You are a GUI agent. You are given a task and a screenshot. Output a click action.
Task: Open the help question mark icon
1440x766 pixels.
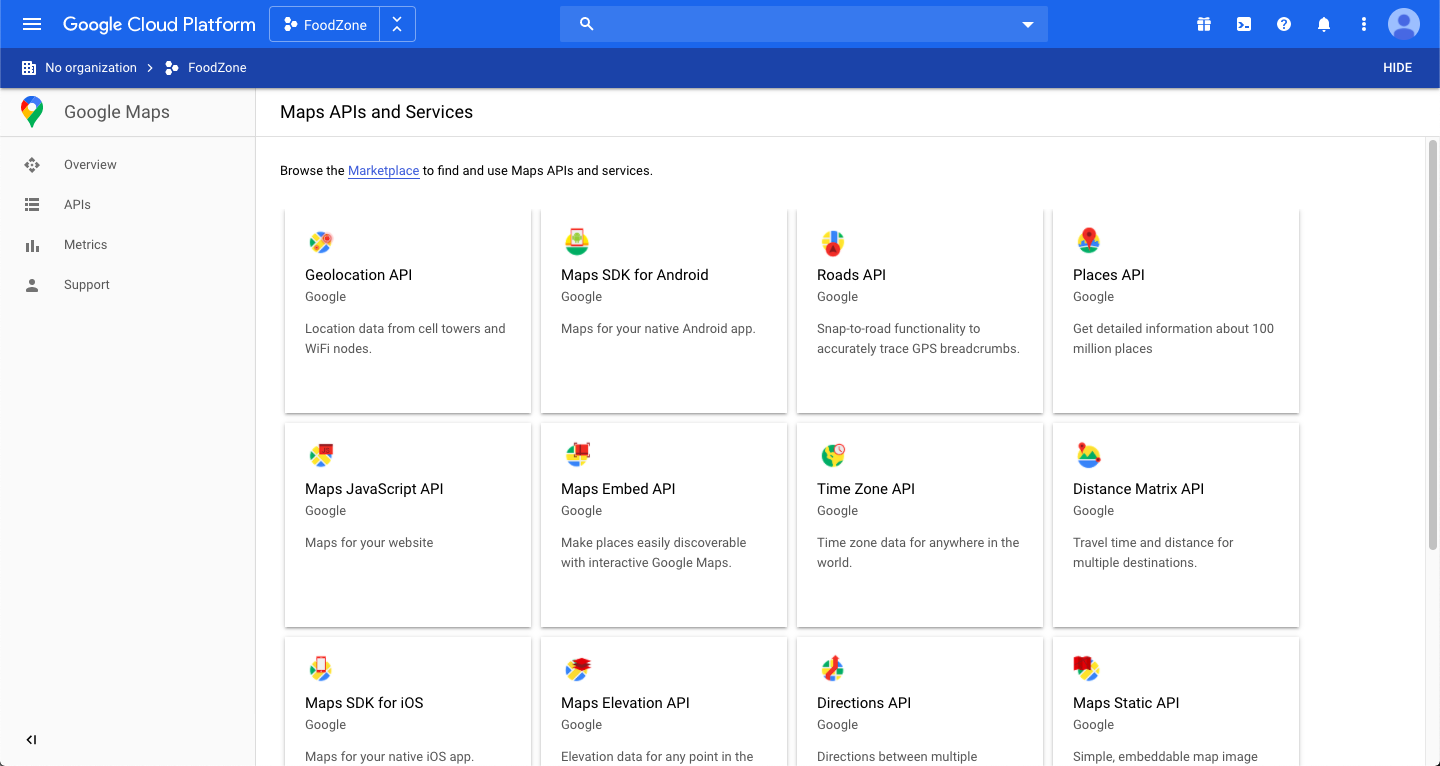(x=1284, y=24)
